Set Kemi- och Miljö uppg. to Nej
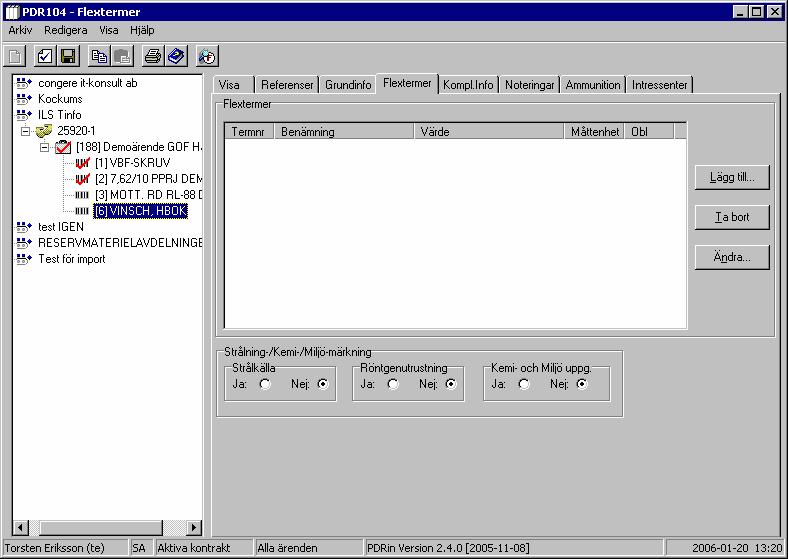Image resolution: width=788 pixels, height=559 pixels. (581, 384)
